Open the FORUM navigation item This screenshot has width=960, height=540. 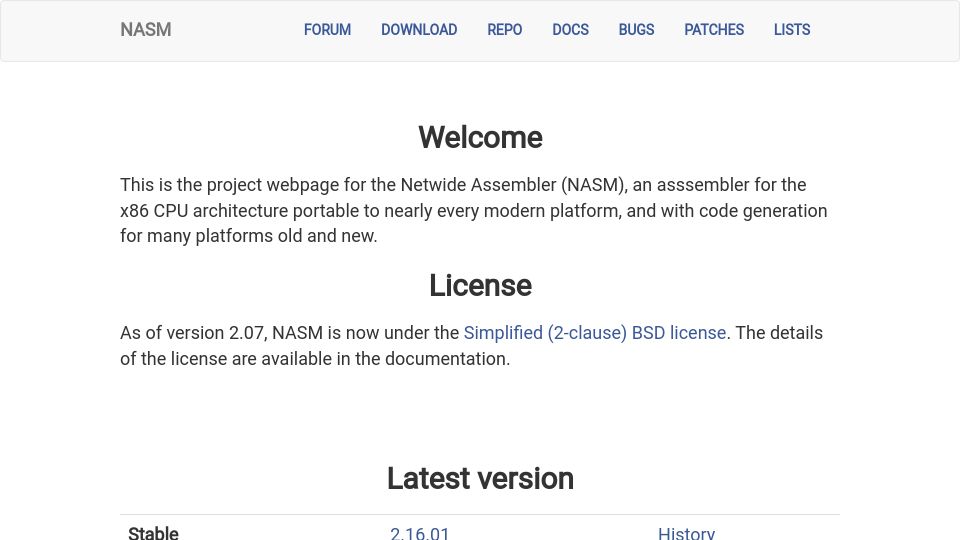[328, 29]
